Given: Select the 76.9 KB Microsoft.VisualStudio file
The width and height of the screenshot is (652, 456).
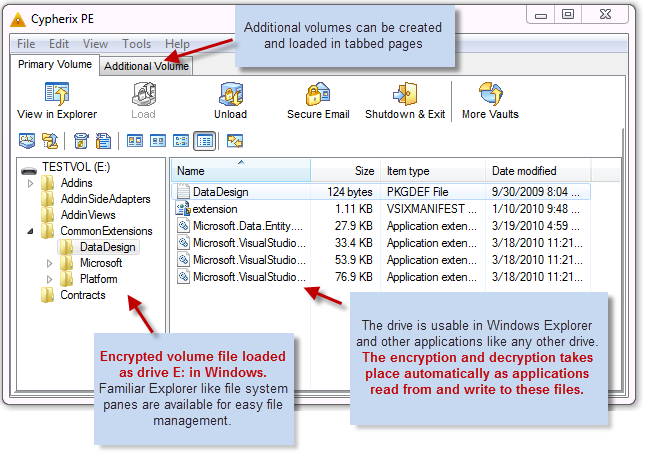Looking at the screenshot, I should (x=381, y=277).
